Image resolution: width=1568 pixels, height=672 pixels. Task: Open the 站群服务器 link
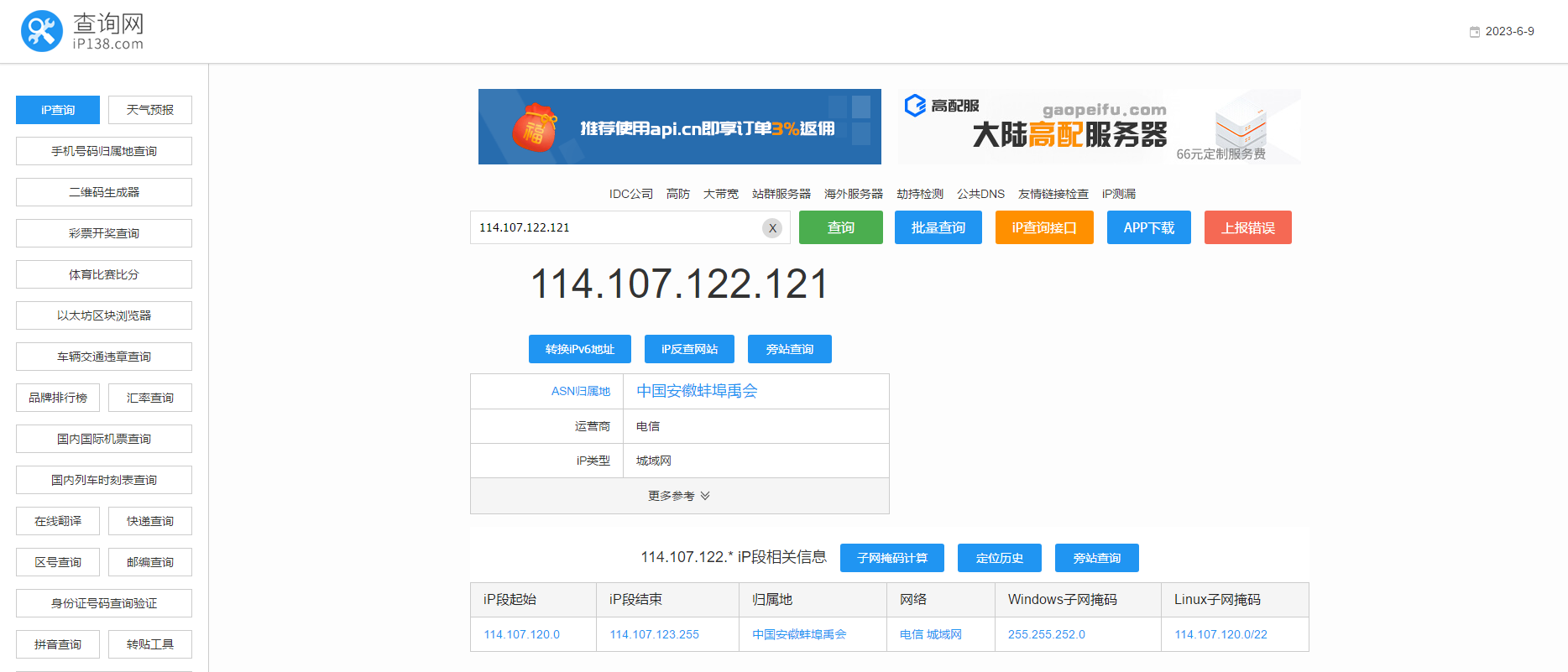coord(781,194)
